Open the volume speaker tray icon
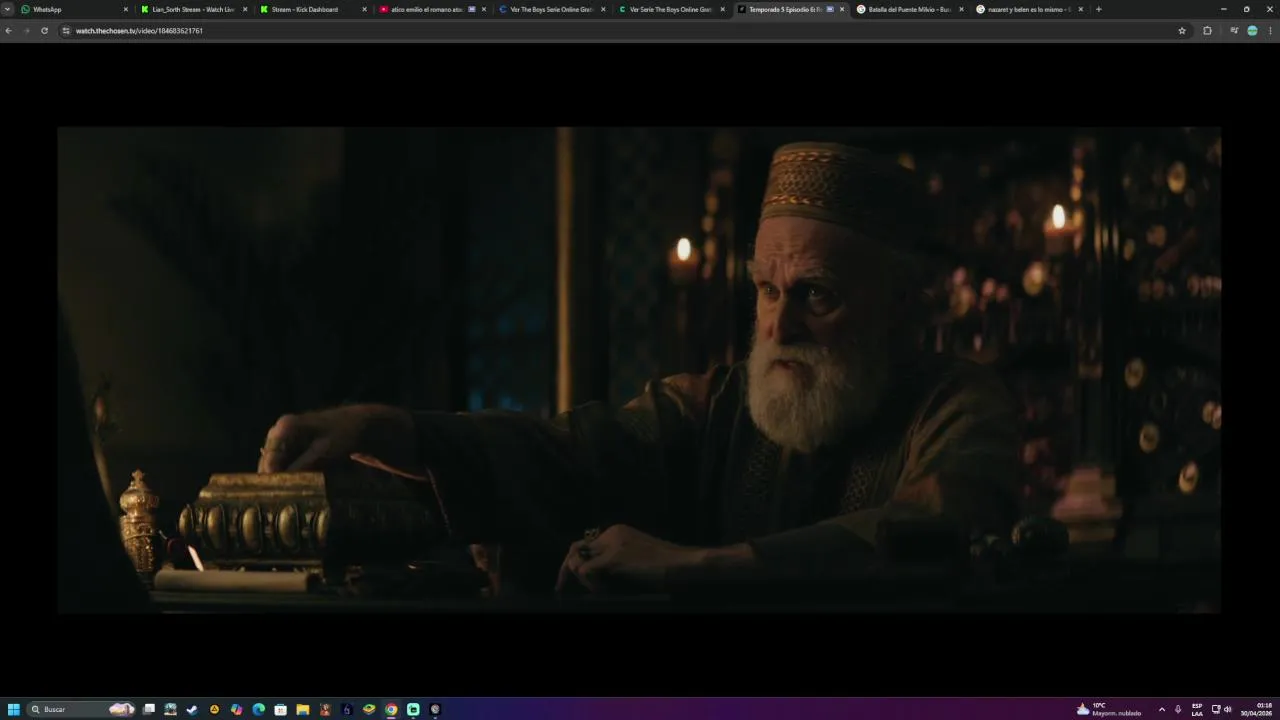The image size is (1280, 720). point(1228,709)
